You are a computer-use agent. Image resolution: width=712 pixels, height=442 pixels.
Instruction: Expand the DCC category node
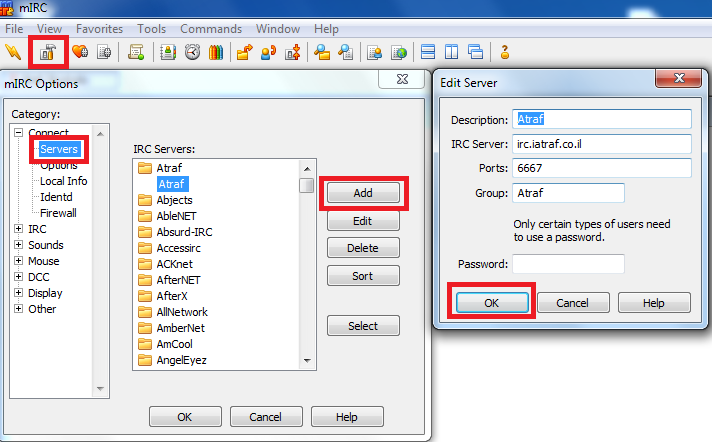[x=18, y=277]
